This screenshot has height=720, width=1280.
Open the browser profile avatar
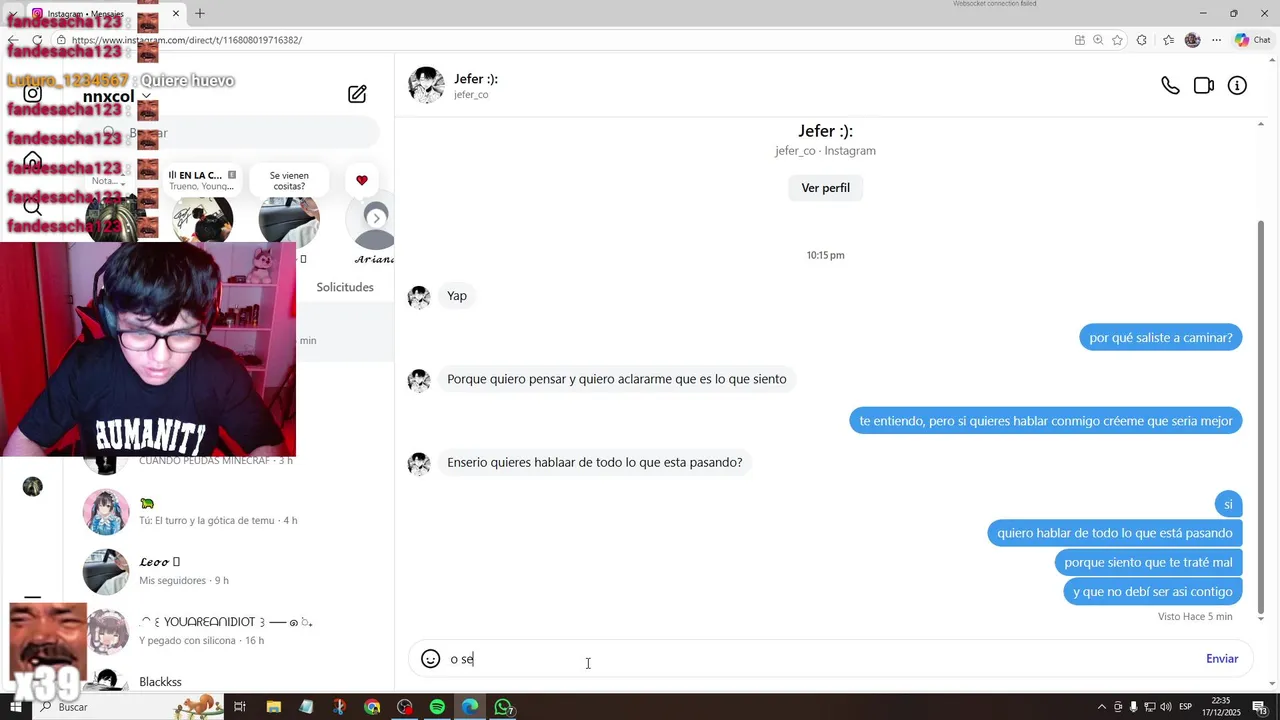(x=1192, y=40)
